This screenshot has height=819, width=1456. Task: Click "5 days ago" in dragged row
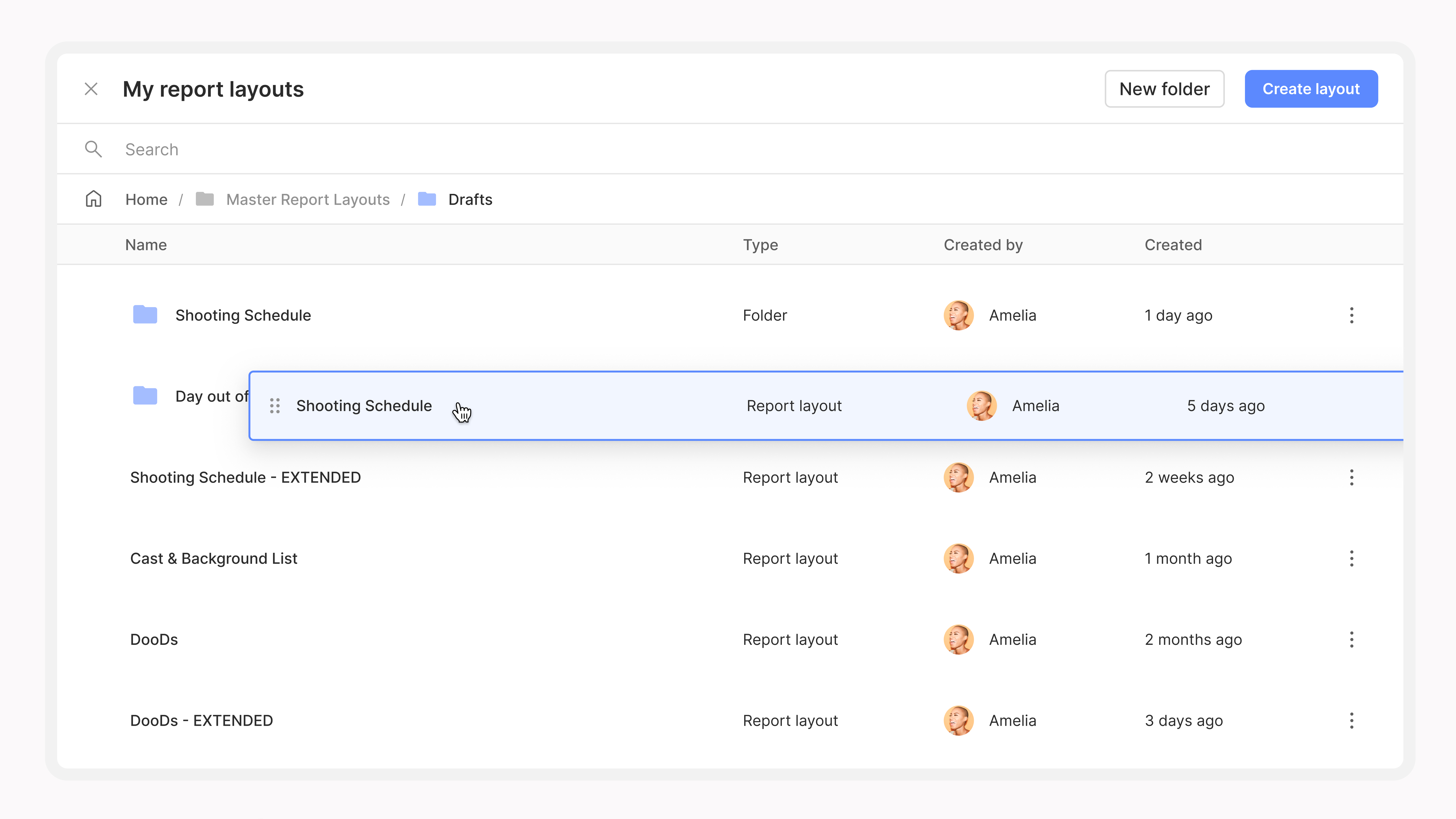[x=1226, y=406]
